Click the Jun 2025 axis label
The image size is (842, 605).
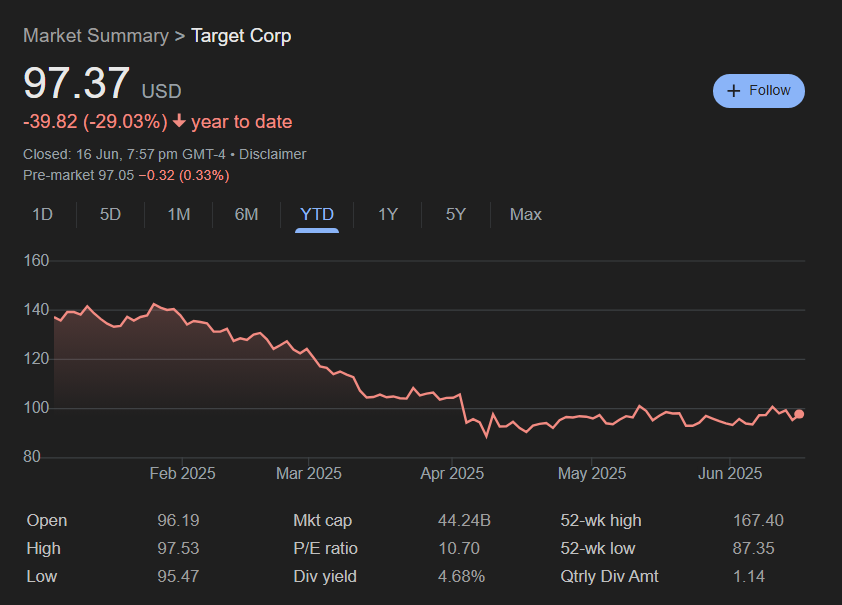[x=730, y=473]
